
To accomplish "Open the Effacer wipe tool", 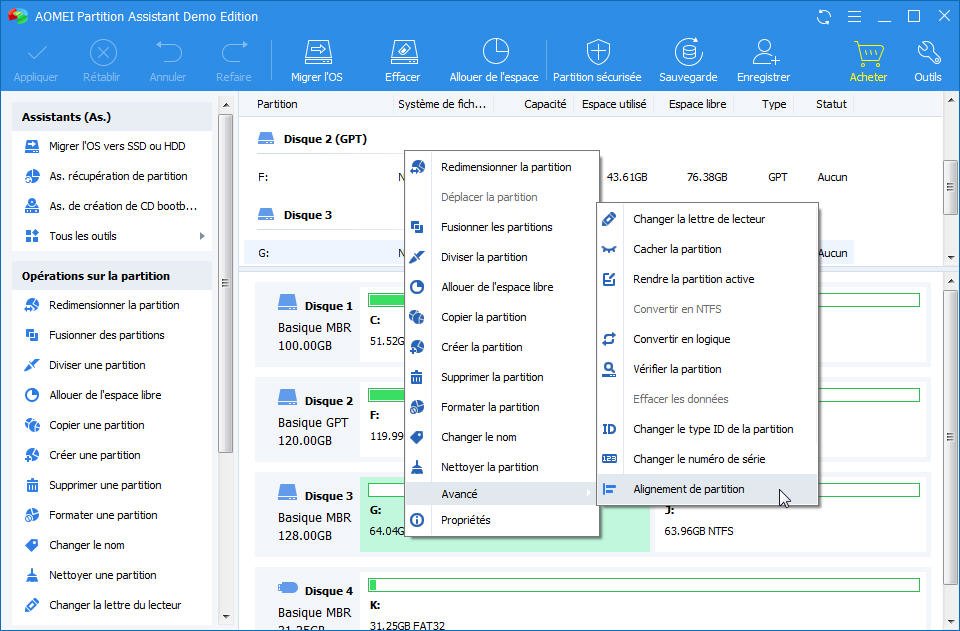I will [403, 60].
